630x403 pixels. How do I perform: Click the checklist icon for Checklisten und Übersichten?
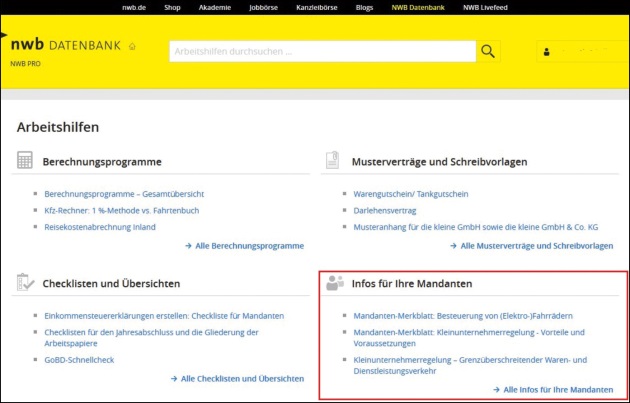click(25, 283)
